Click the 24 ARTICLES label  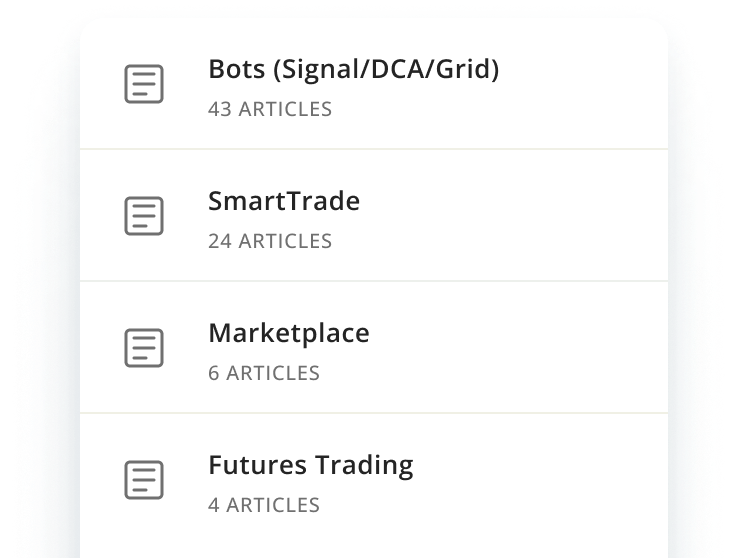tap(270, 241)
